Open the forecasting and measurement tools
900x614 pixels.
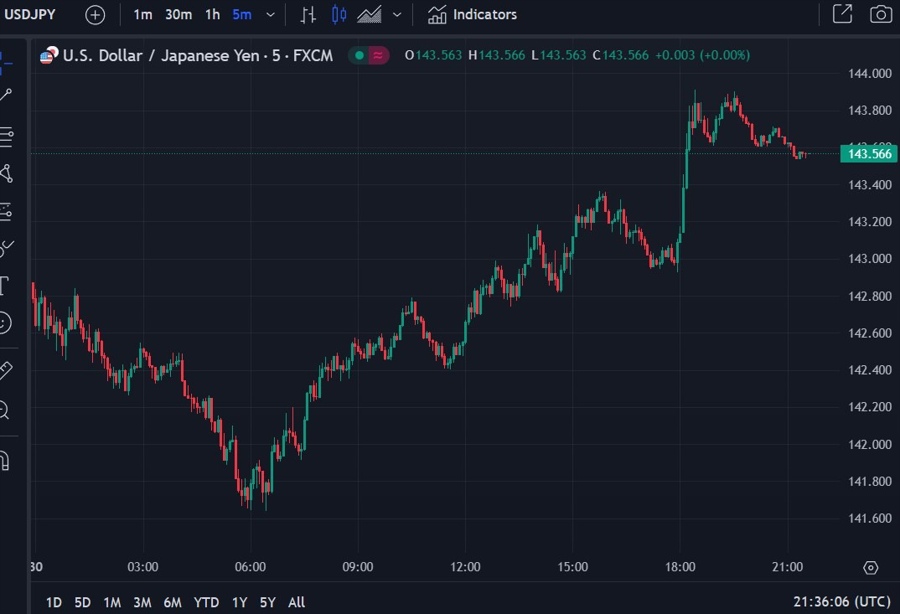click(x=6, y=211)
